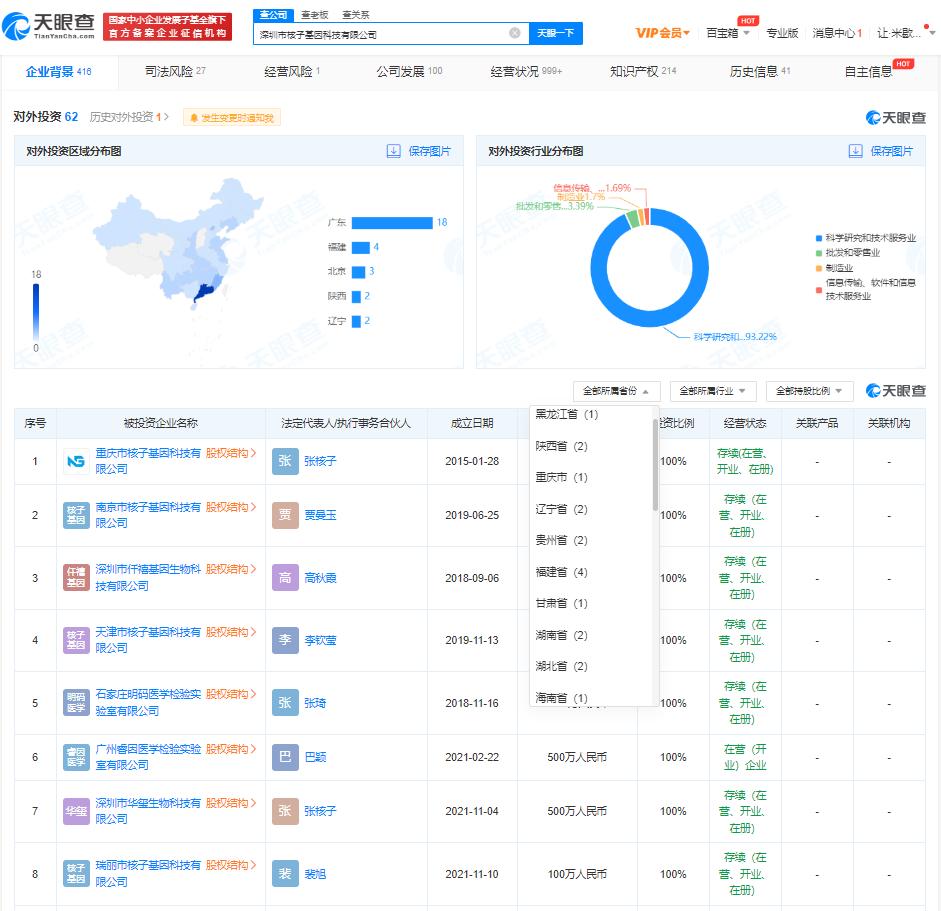Viewport: 941px width, 911px height.
Task: Click the 张 avatar next to 张核子 in row 1
Action: pyautogui.click(x=285, y=461)
